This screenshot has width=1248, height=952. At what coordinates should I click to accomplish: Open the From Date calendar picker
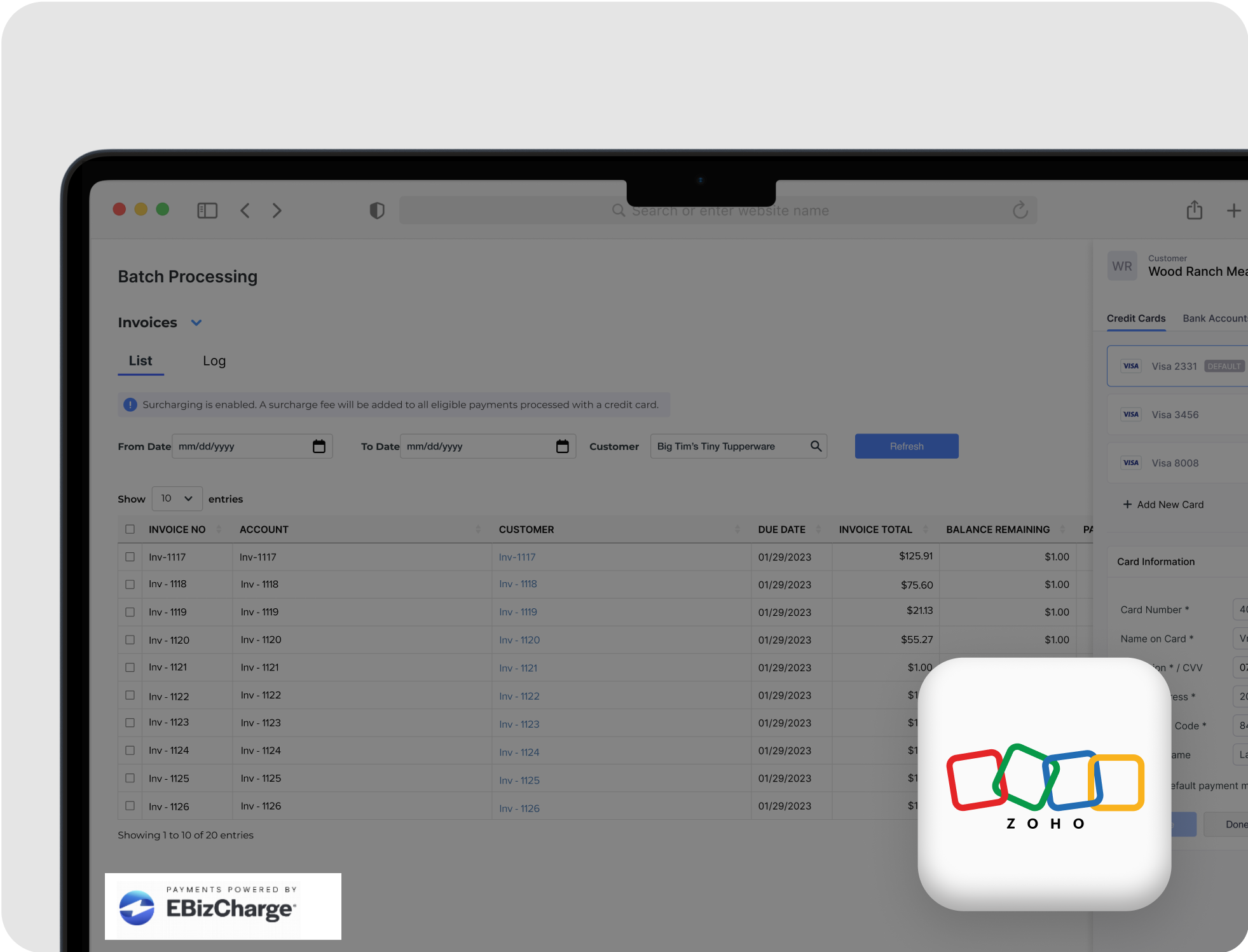point(319,447)
